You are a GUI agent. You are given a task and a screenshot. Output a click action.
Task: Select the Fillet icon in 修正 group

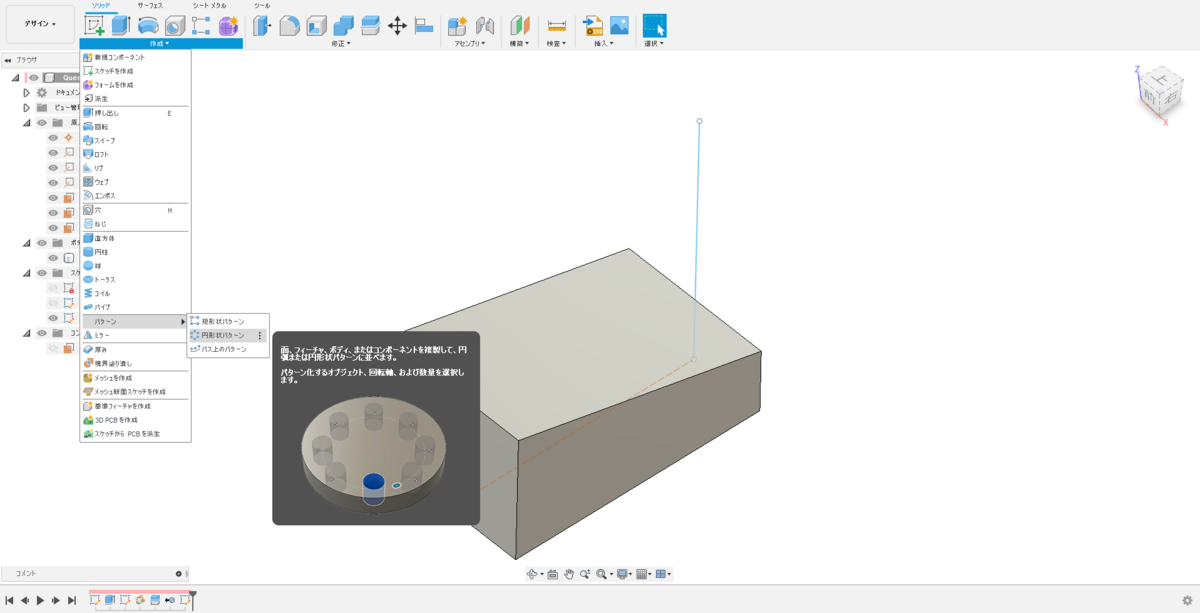[x=290, y=26]
